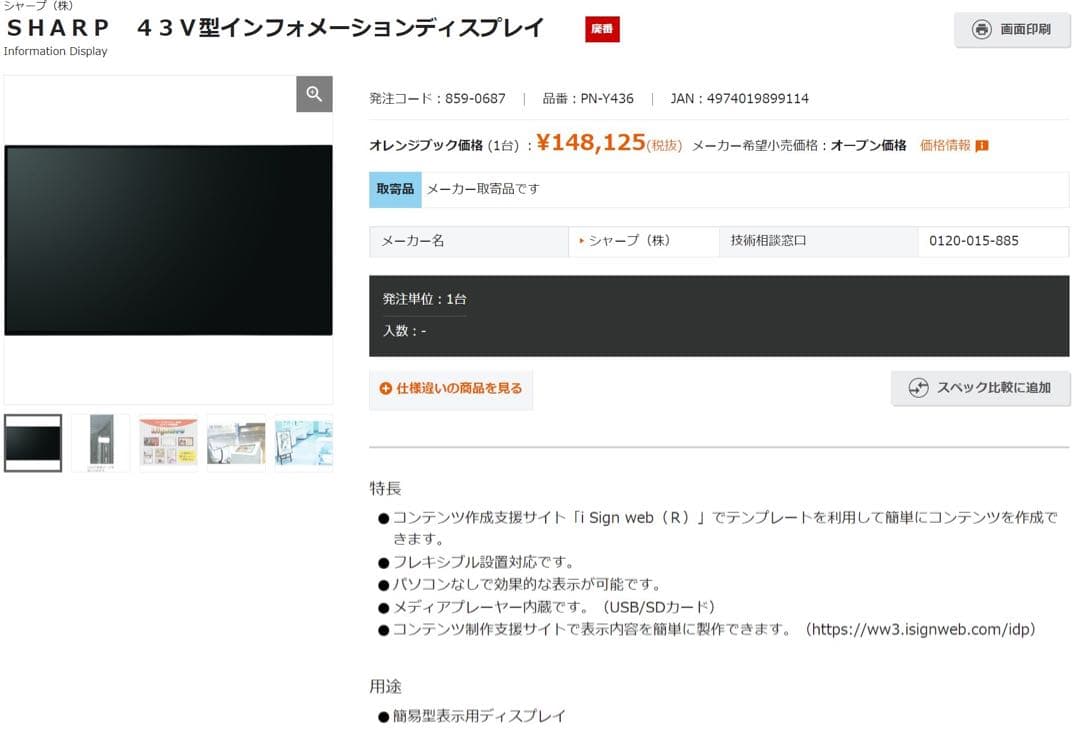Click the blue 取寄品 label
The height and width of the screenshot is (739, 1080).
coord(394,189)
